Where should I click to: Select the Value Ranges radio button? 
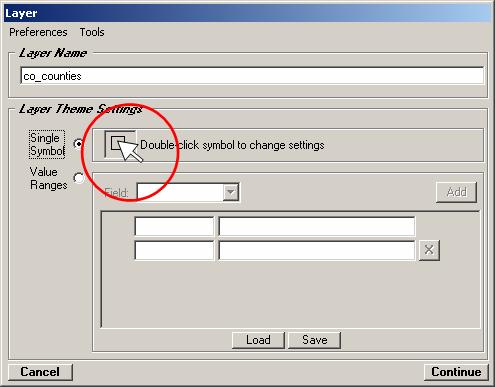tap(78, 178)
